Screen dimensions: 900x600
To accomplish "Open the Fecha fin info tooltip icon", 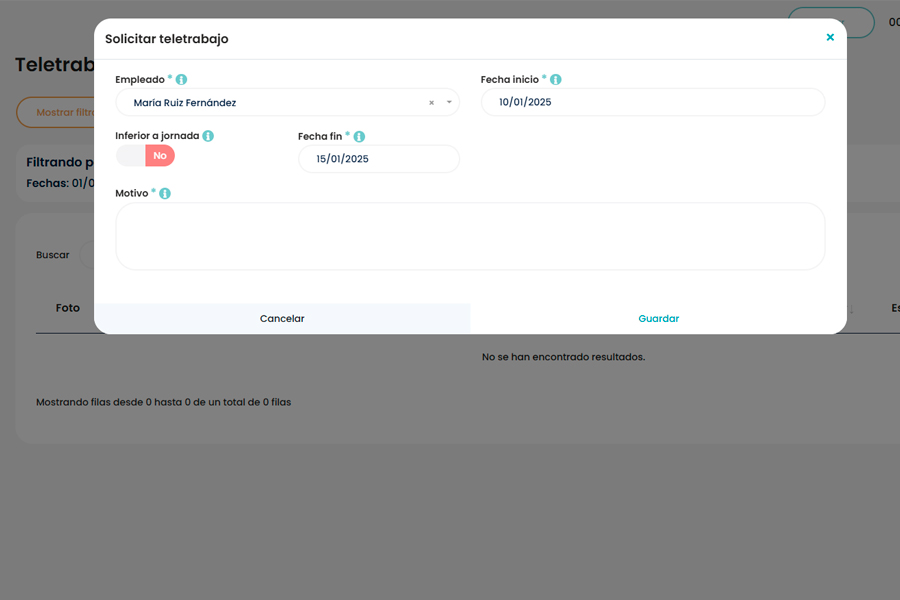I will tap(359, 135).
